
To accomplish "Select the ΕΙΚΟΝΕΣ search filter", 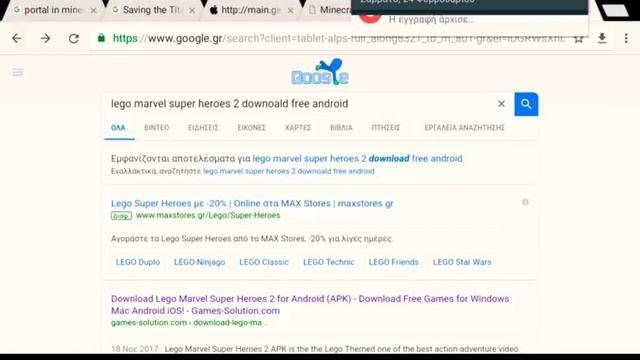I will click(x=251, y=128).
